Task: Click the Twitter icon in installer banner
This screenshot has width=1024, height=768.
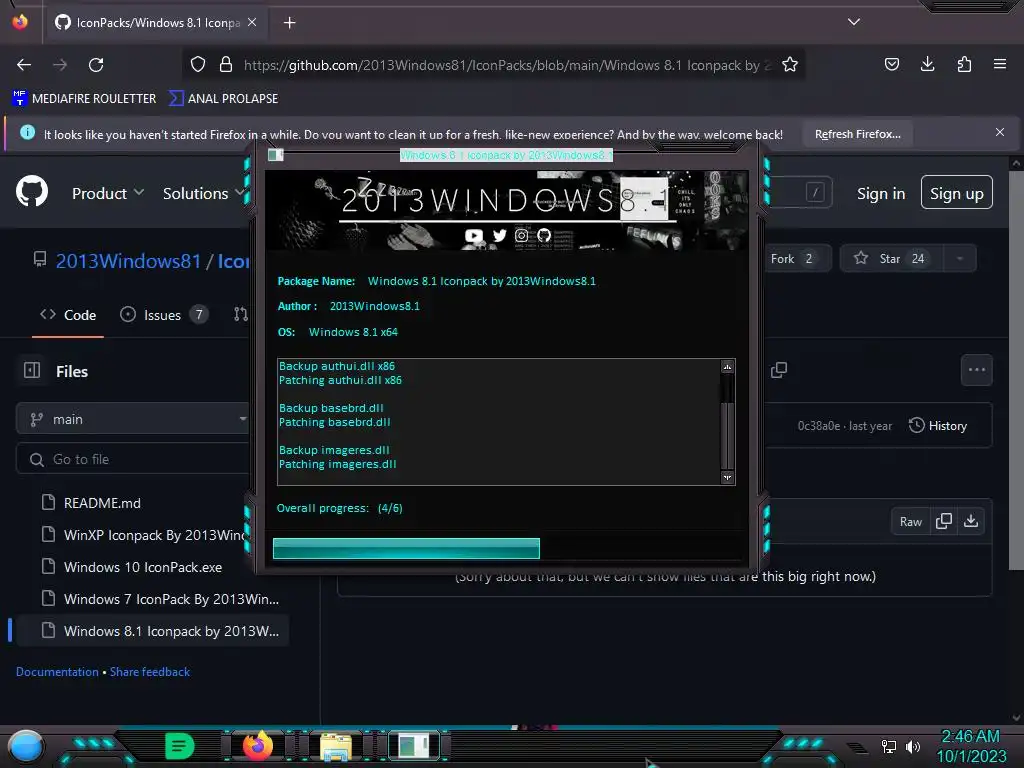Action: [x=499, y=235]
